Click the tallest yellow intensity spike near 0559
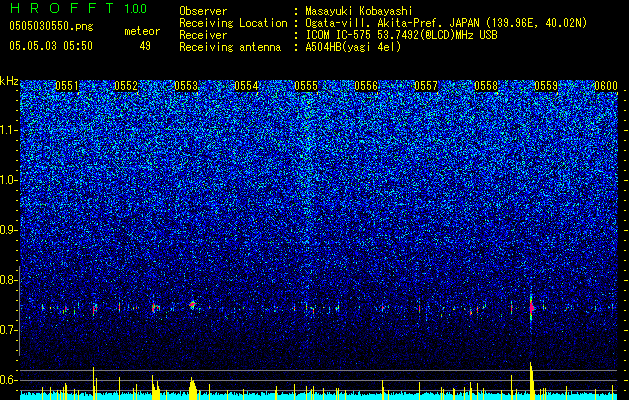629x400 pixels. [532, 381]
